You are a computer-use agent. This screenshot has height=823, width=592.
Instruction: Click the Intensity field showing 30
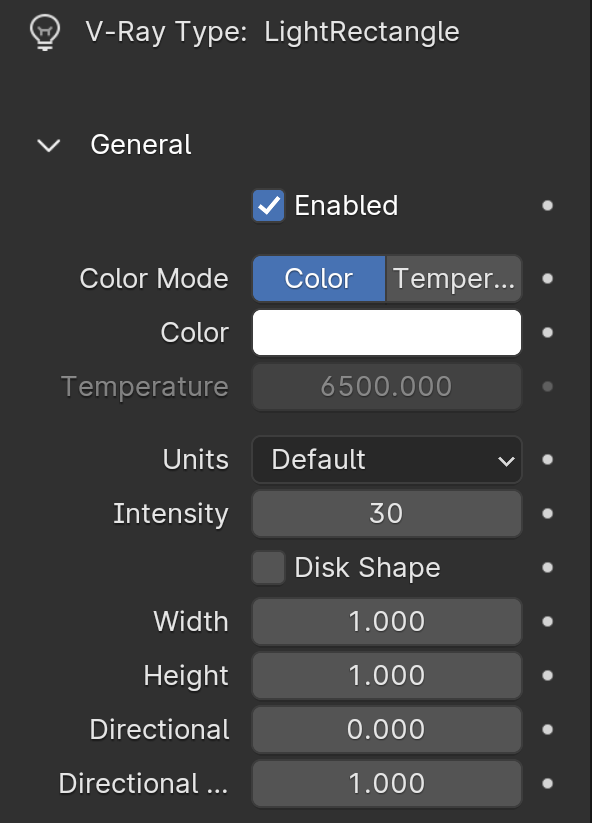click(387, 513)
